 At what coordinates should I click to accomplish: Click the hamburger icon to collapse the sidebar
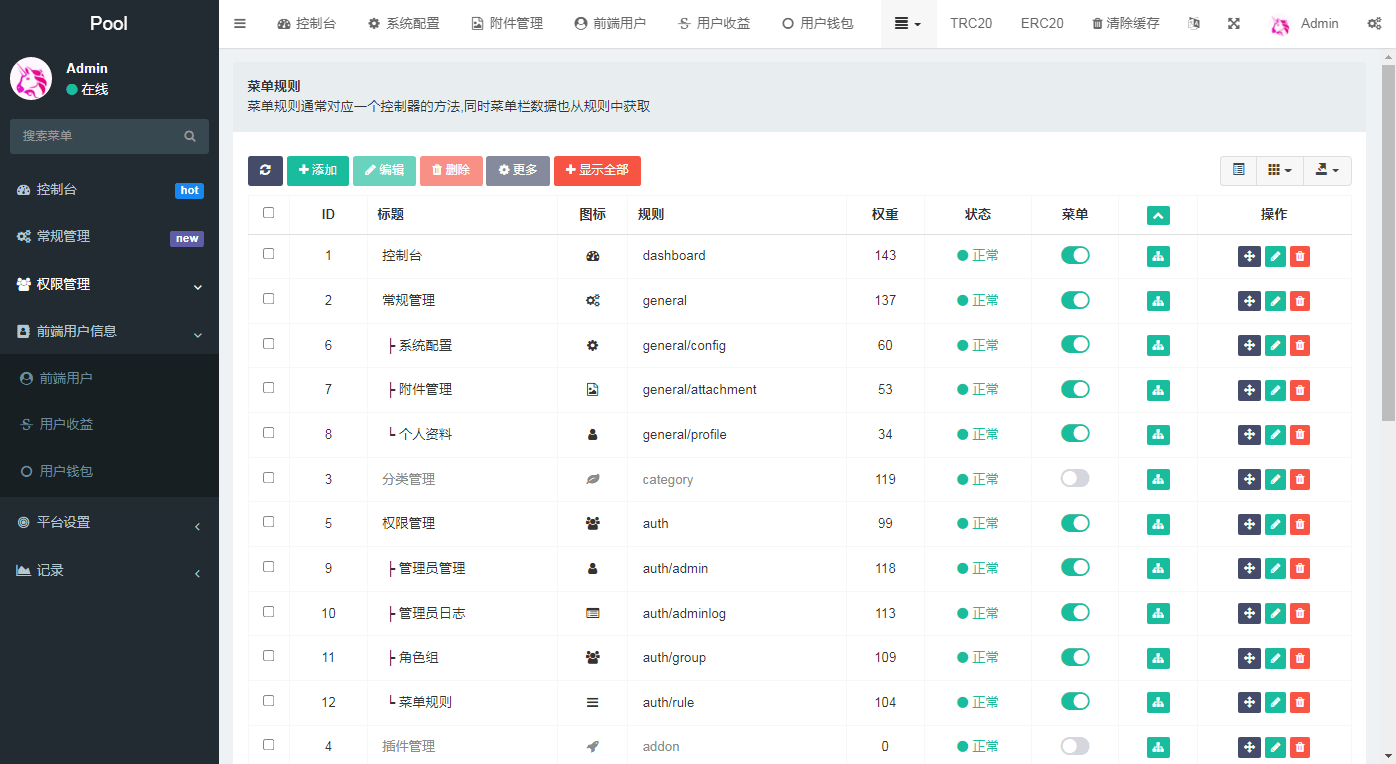coord(240,23)
